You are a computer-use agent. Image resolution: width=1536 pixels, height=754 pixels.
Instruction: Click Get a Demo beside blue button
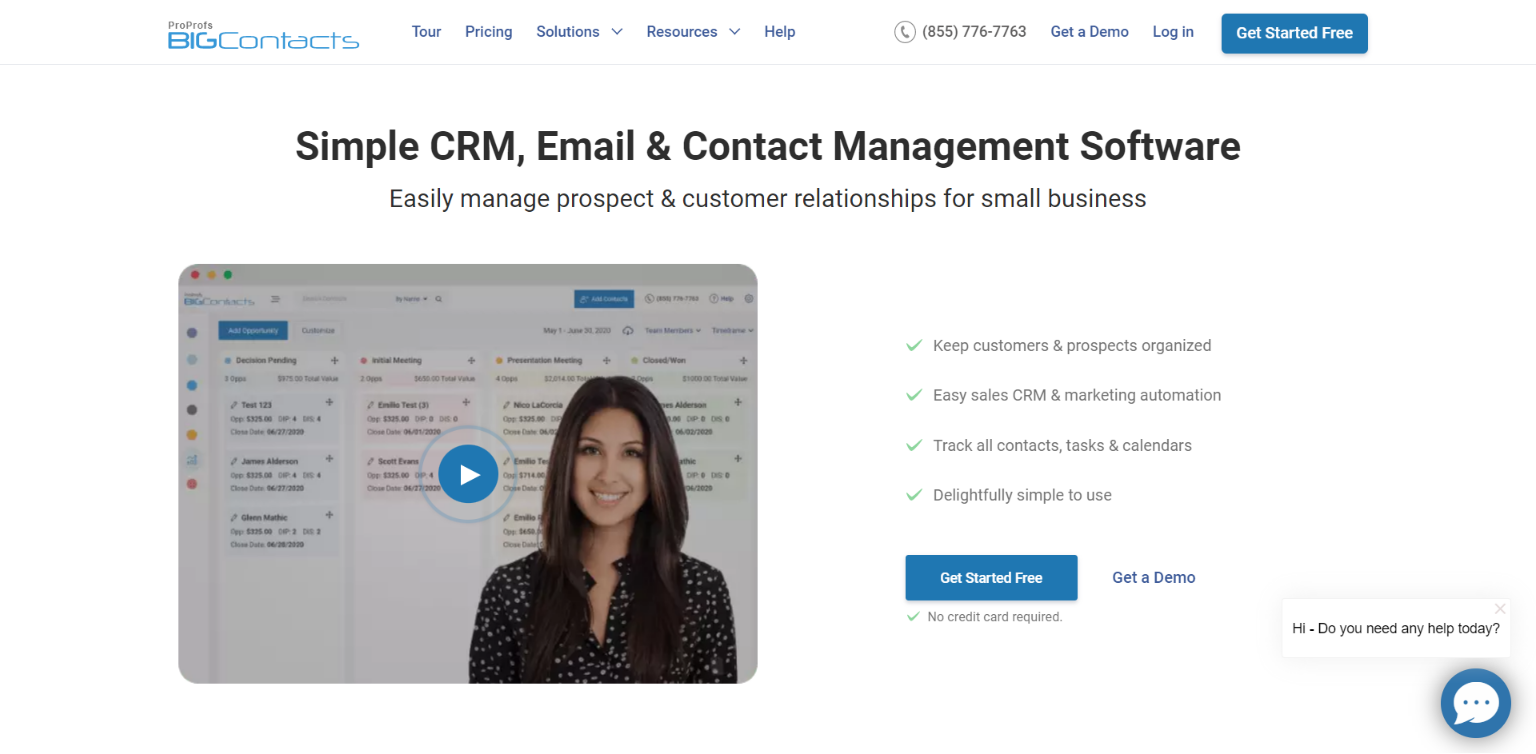coord(1153,578)
